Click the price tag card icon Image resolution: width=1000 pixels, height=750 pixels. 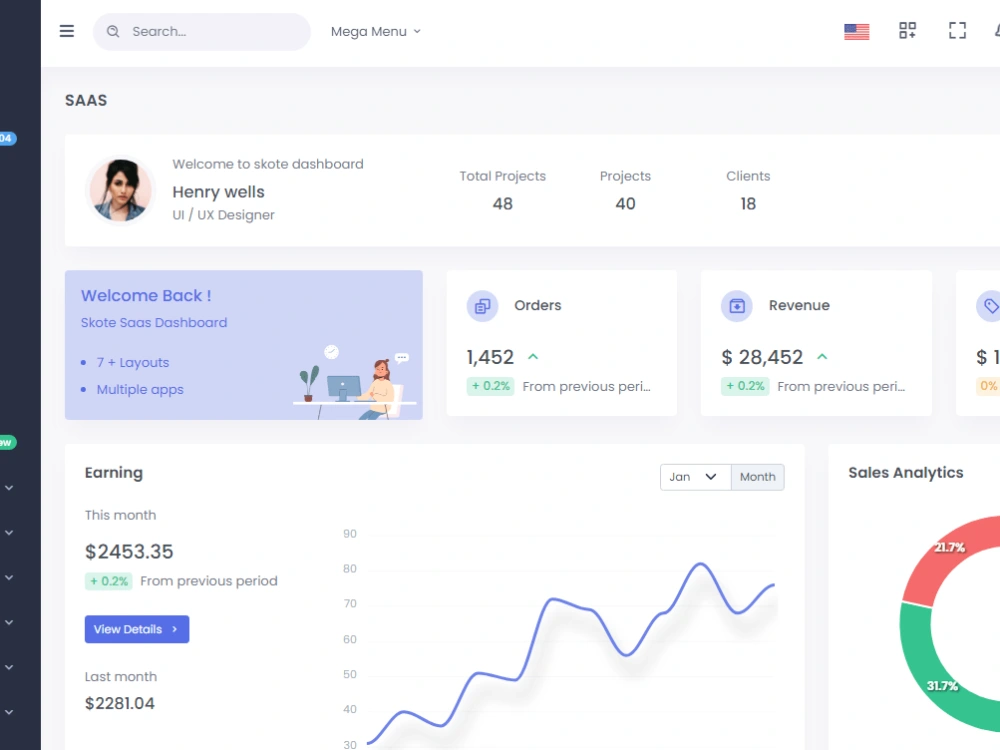coord(989,306)
